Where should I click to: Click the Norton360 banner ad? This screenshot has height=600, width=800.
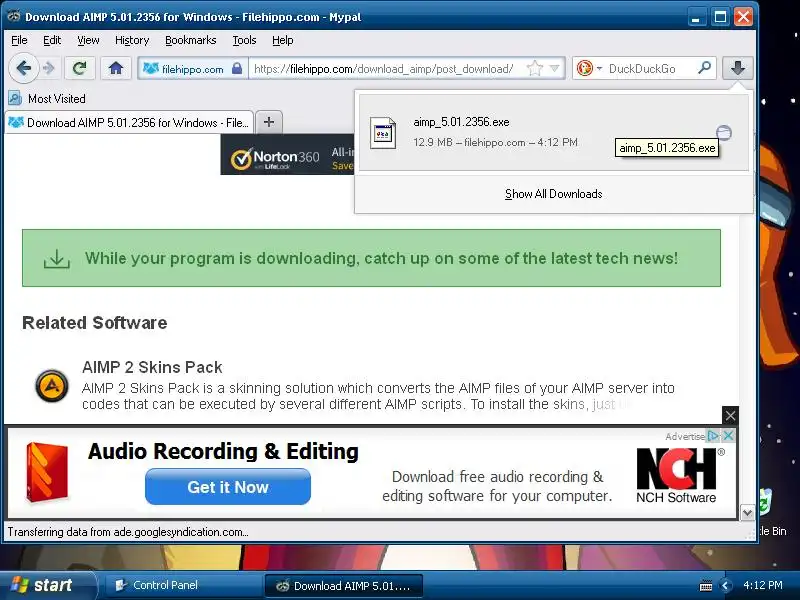click(x=287, y=155)
